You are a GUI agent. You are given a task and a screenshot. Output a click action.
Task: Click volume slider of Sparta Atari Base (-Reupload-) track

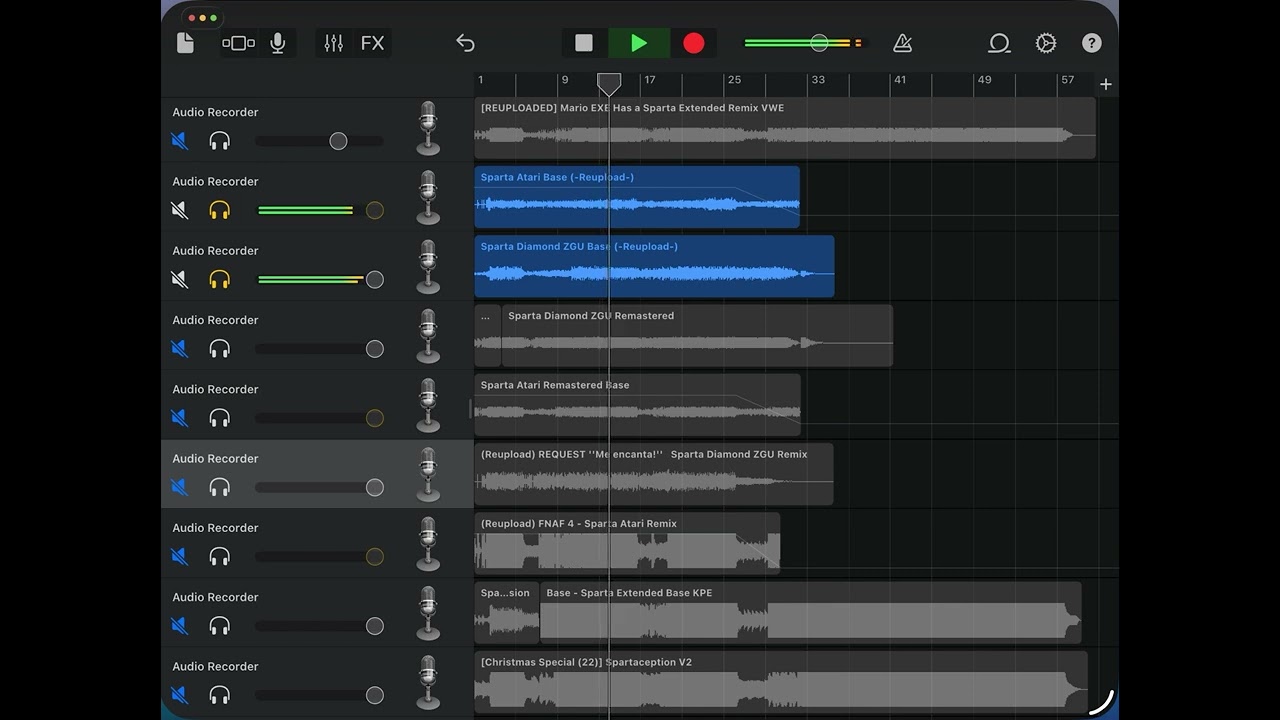point(320,210)
